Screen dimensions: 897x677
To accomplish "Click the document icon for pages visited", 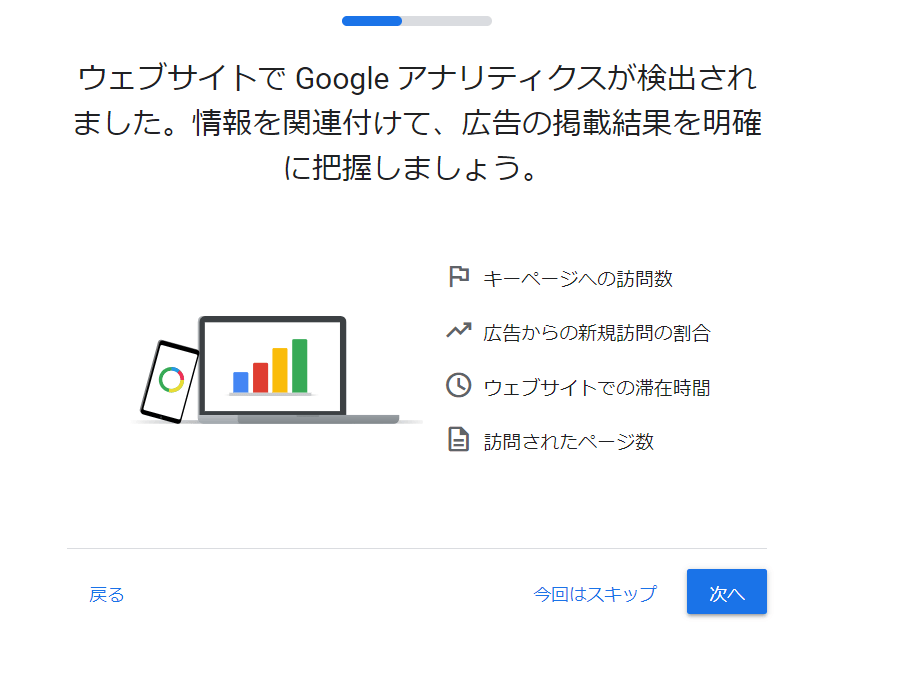I will (459, 440).
